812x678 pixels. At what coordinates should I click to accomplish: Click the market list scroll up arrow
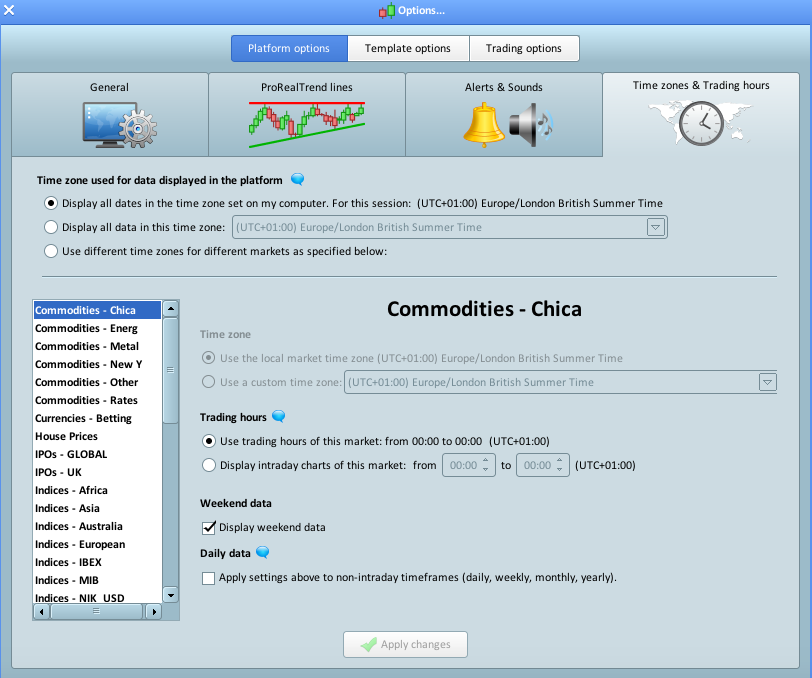(170, 309)
